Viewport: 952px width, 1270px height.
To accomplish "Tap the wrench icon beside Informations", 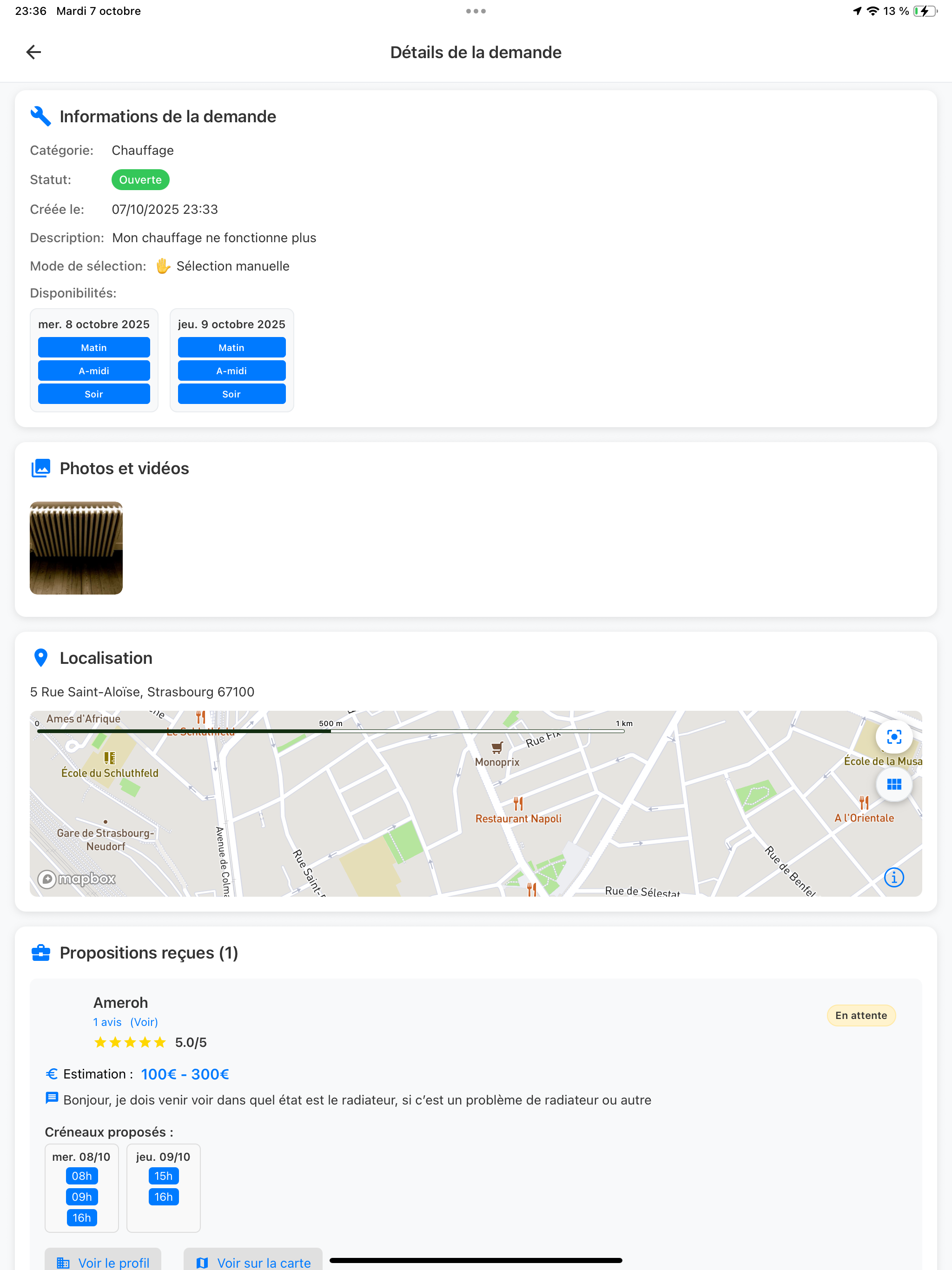I will (41, 117).
